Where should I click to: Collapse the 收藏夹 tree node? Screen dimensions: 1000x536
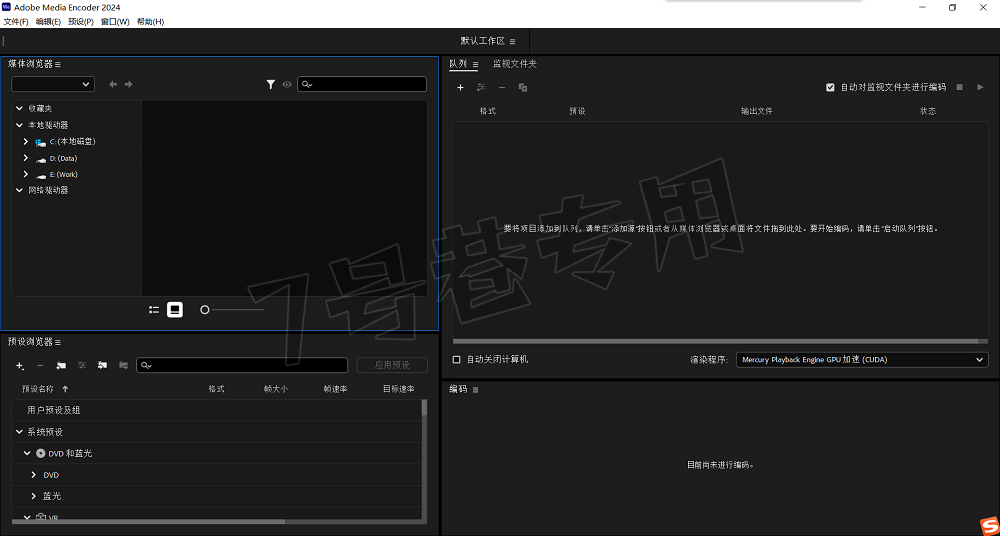pyautogui.click(x=19, y=108)
